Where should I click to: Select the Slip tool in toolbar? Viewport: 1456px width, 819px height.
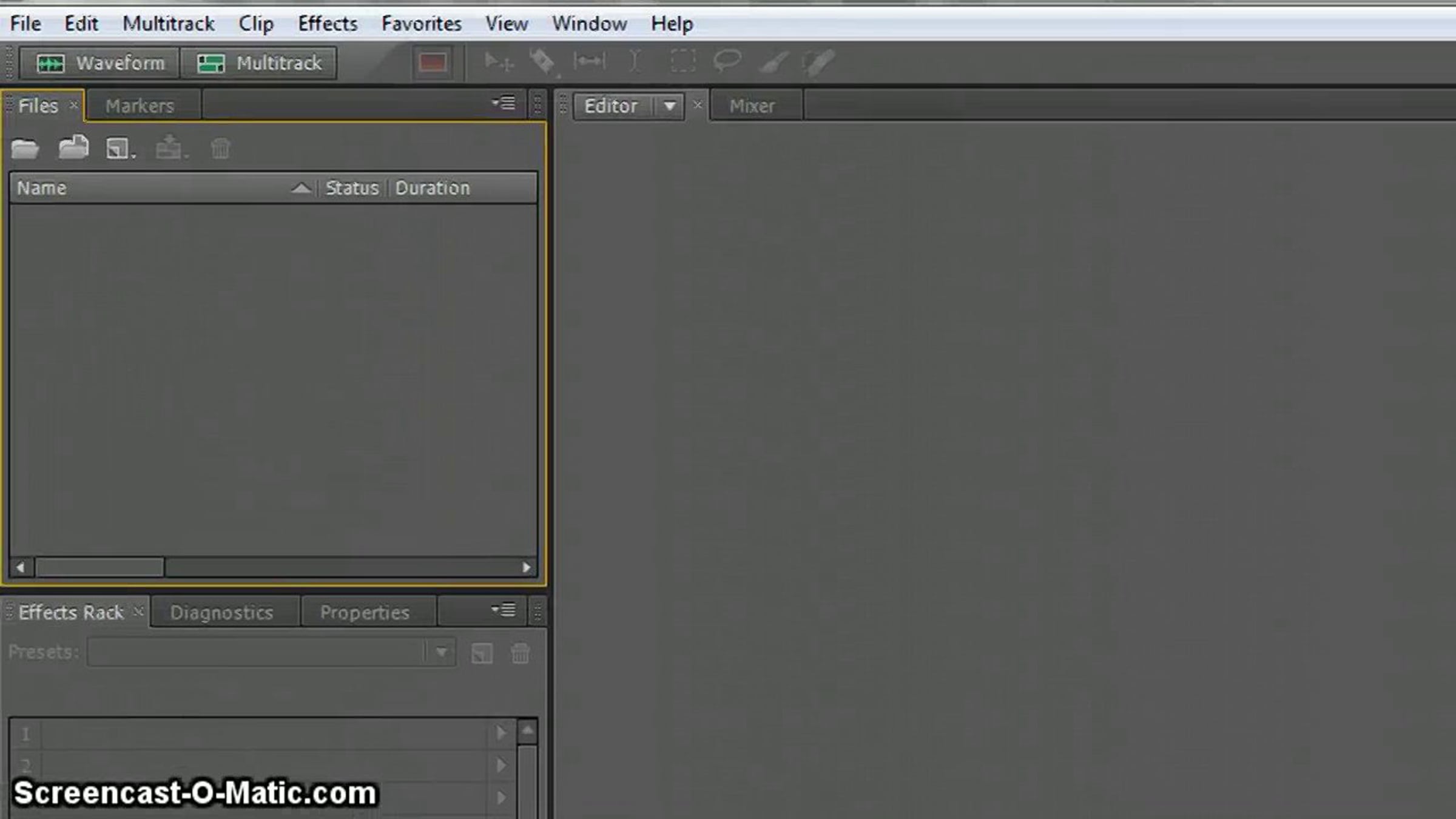(589, 62)
